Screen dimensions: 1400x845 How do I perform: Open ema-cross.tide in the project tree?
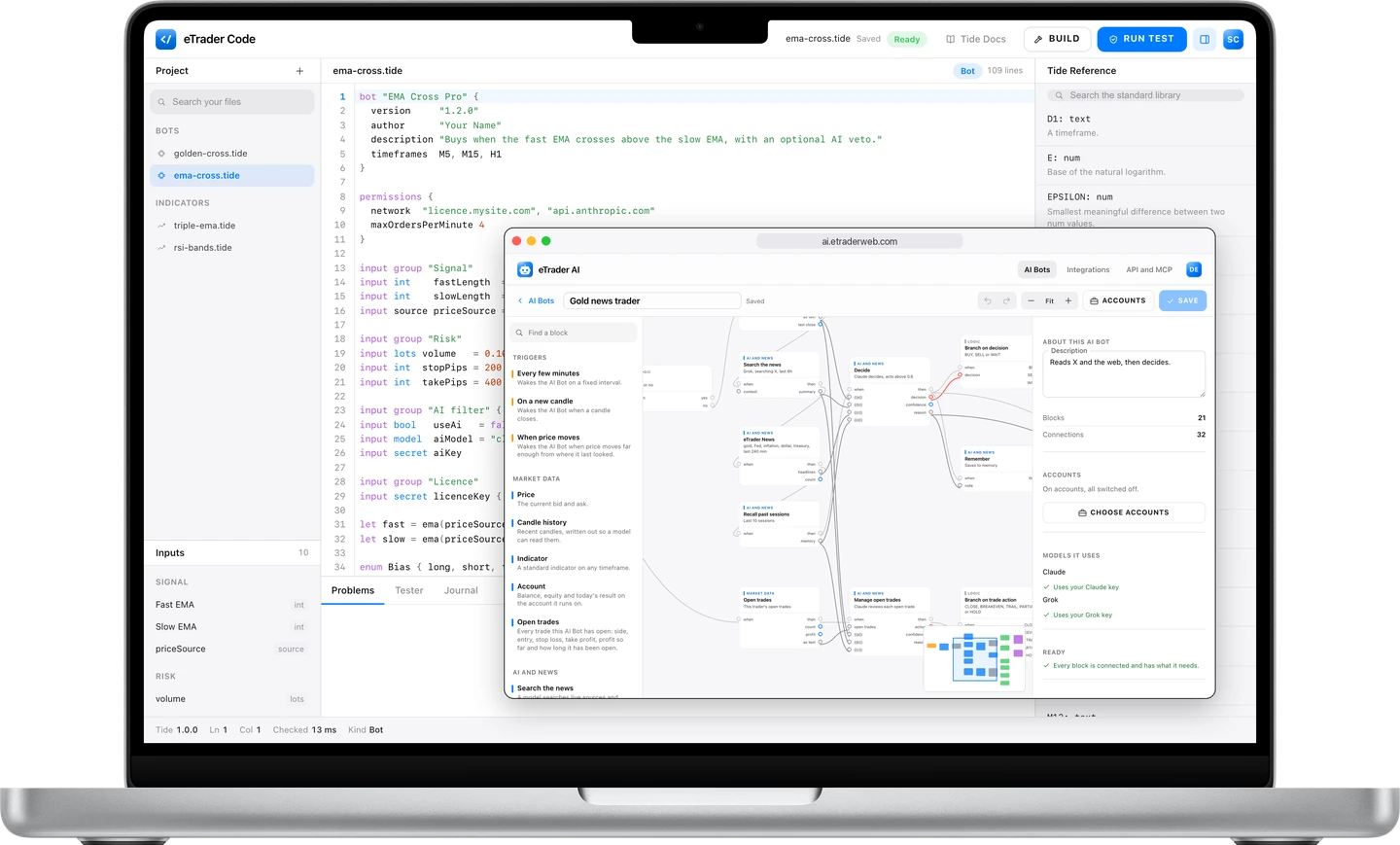(x=233, y=176)
